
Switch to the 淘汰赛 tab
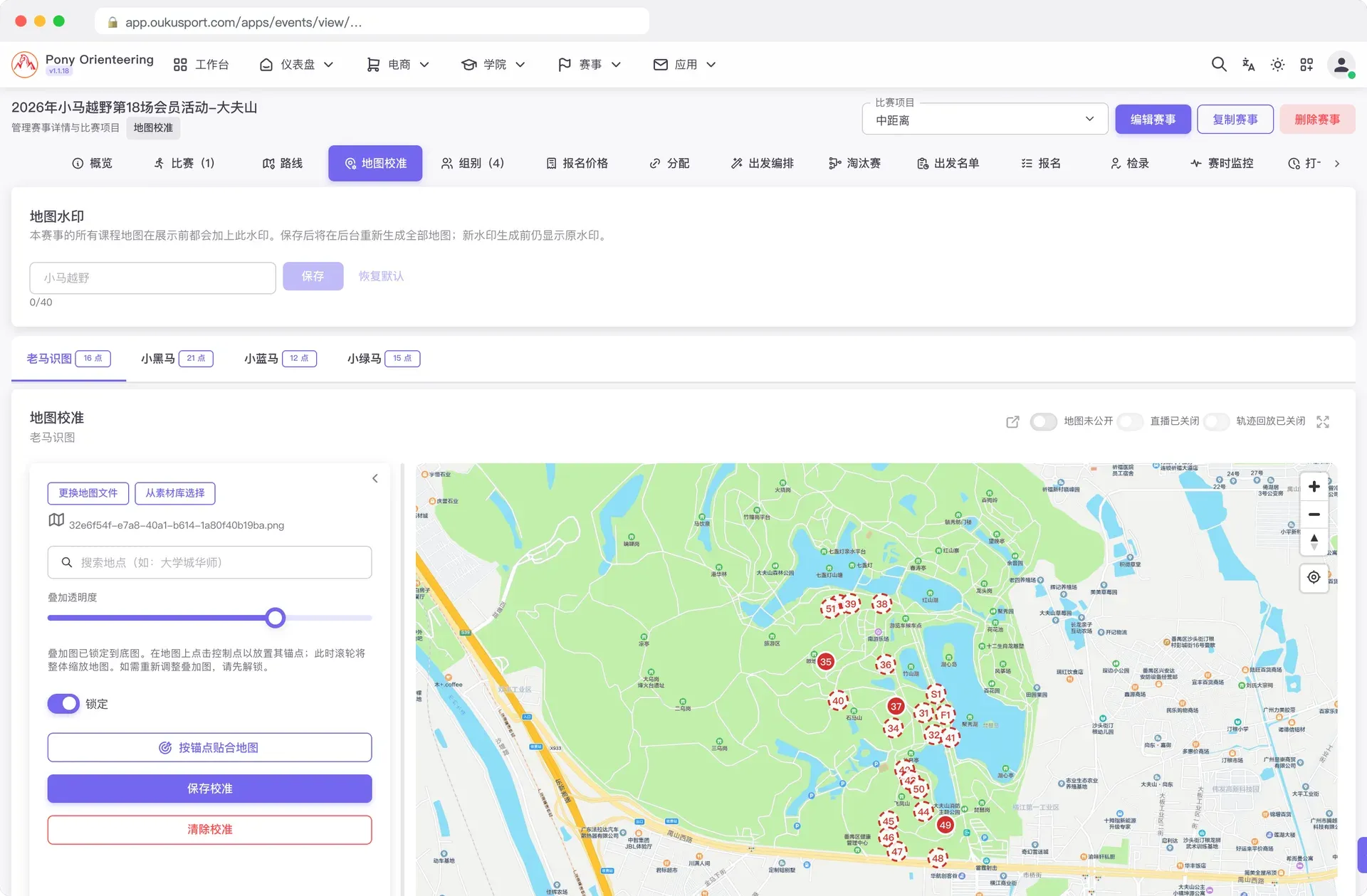tap(855, 164)
